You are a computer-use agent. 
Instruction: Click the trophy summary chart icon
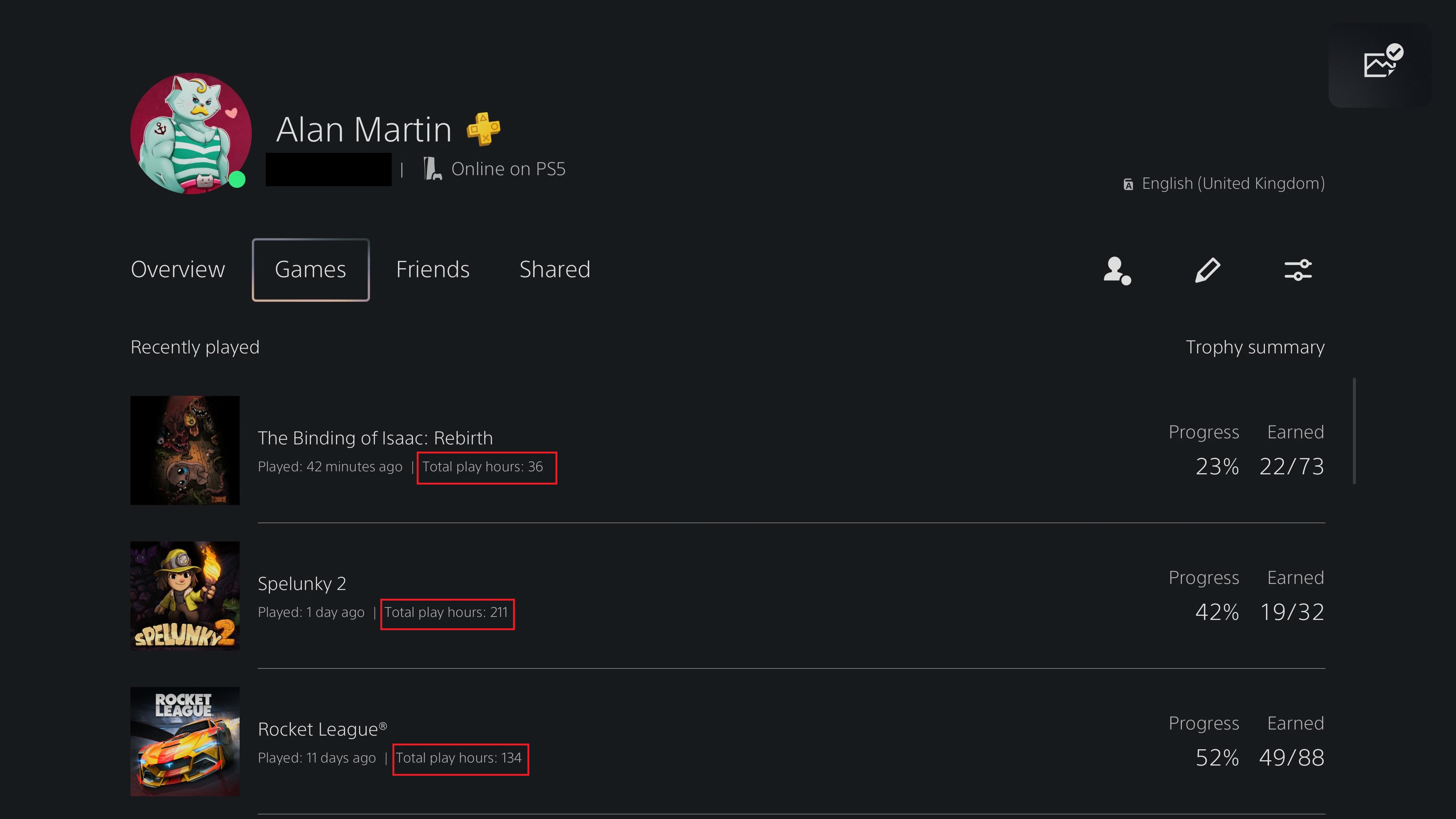[x=1383, y=62]
